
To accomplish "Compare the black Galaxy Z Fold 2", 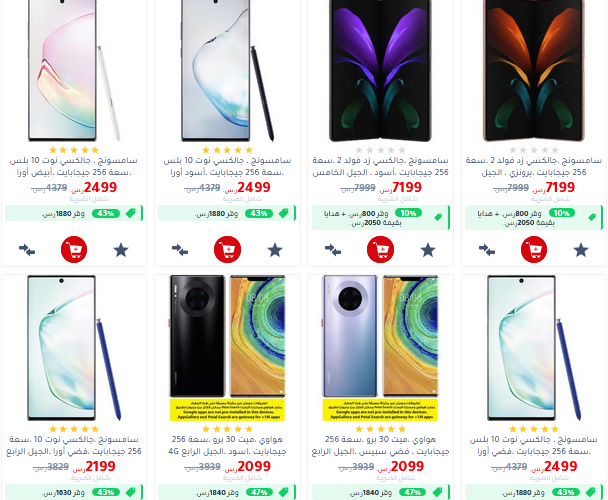I will click(x=333, y=250).
